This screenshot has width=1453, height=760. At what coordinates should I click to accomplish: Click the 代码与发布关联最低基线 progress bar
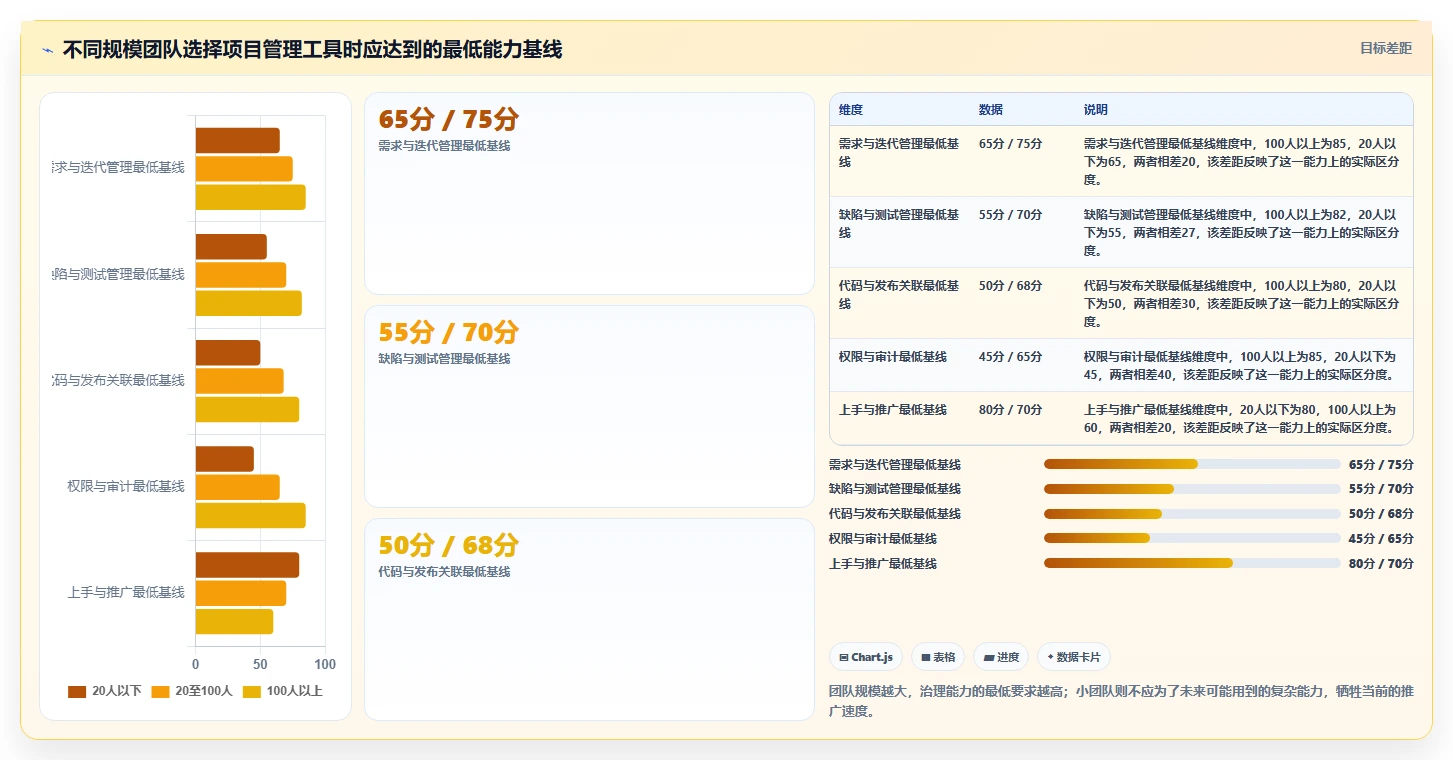pyautogui.click(x=1192, y=514)
